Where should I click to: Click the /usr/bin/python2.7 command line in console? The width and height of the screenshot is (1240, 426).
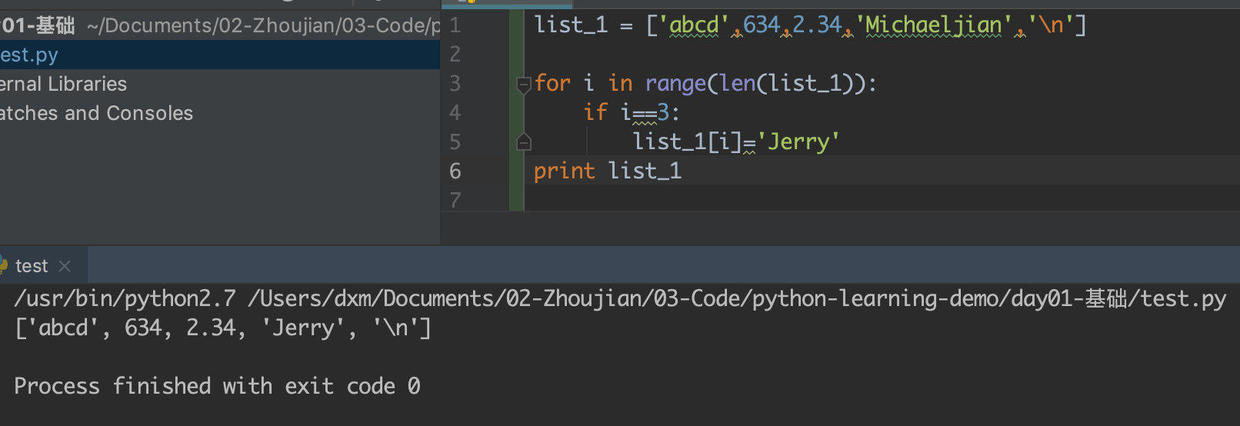pos(620,300)
